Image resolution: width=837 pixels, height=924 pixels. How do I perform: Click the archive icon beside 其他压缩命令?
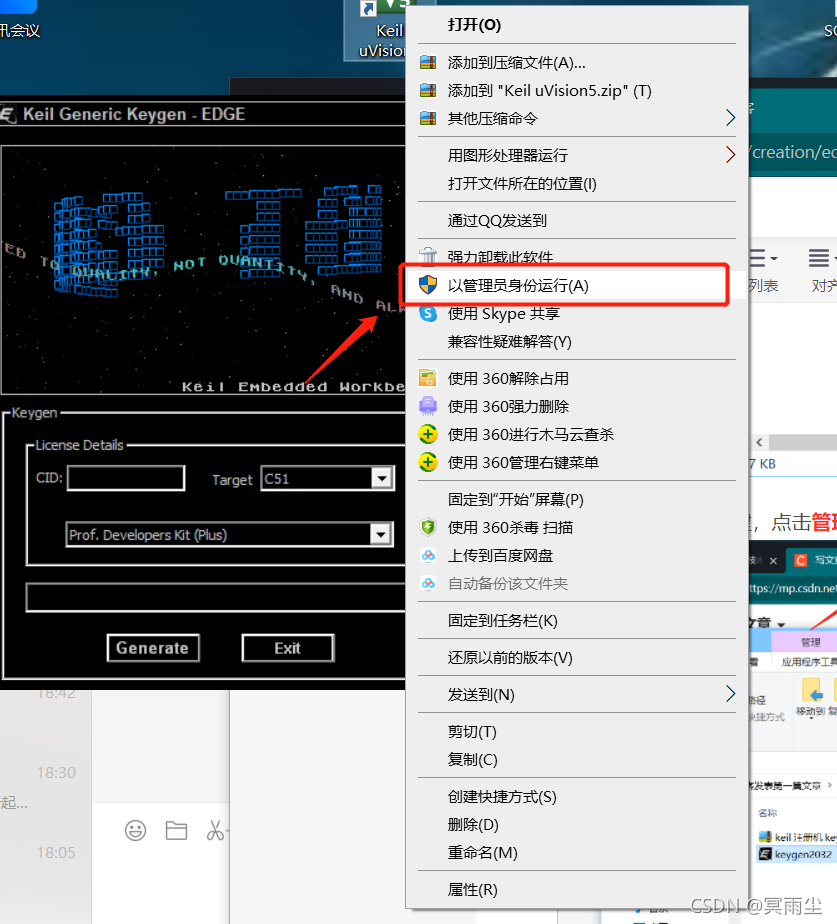point(428,118)
